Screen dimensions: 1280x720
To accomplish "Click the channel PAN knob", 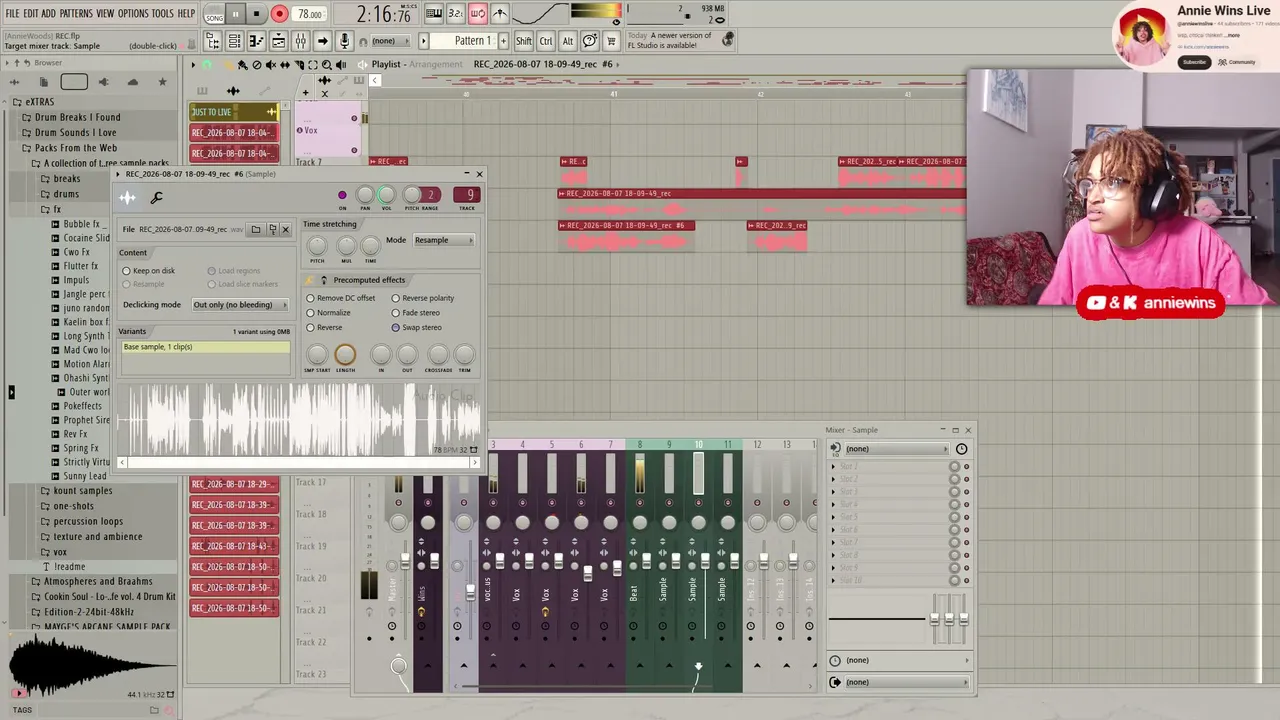I will (365, 195).
